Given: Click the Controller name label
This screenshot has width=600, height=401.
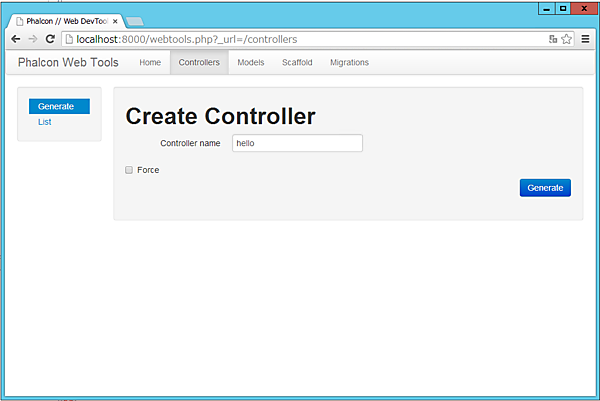Looking at the screenshot, I should [190, 143].
